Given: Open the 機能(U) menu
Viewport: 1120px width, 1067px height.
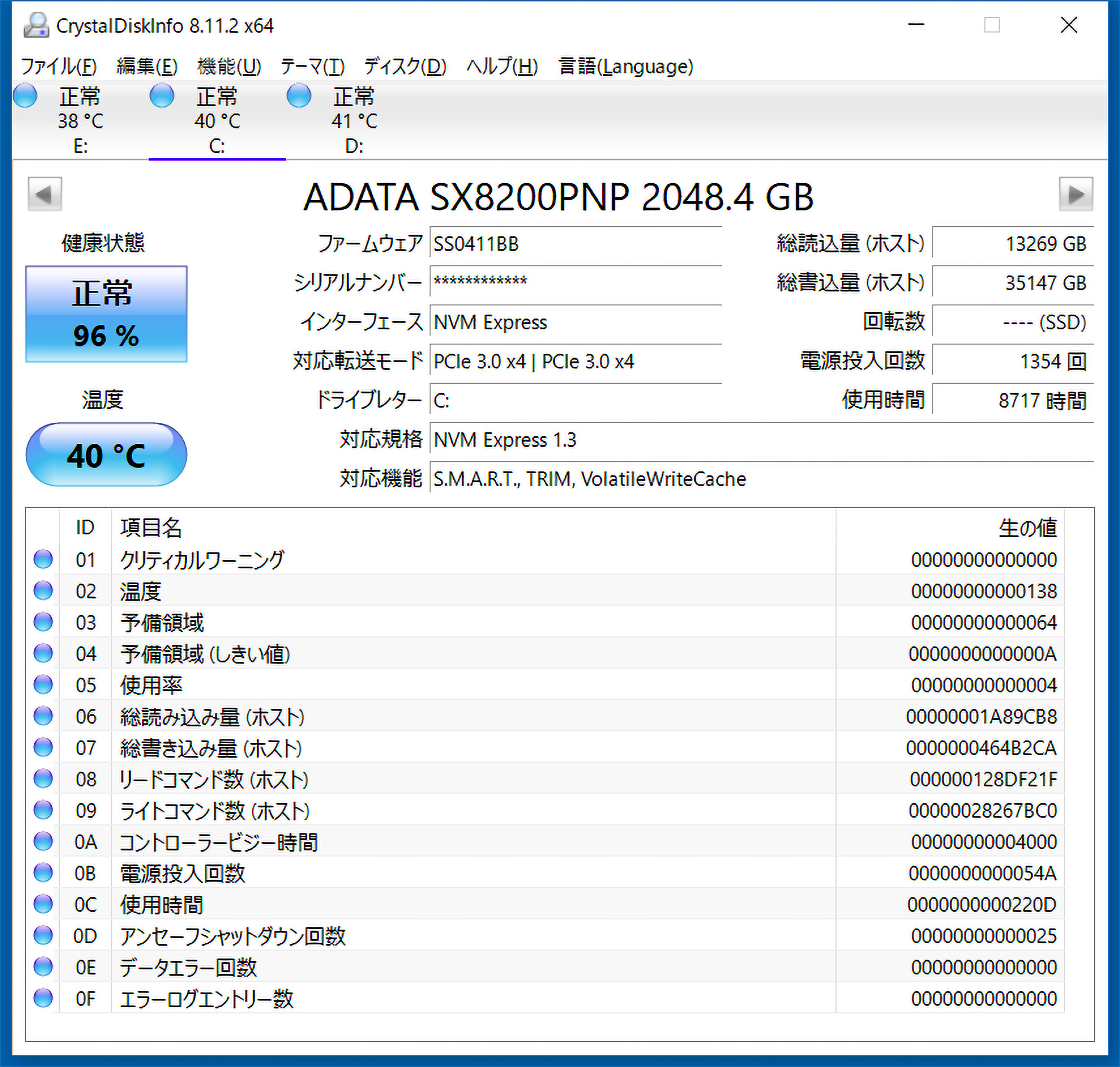Looking at the screenshot, I should [229, 66].
